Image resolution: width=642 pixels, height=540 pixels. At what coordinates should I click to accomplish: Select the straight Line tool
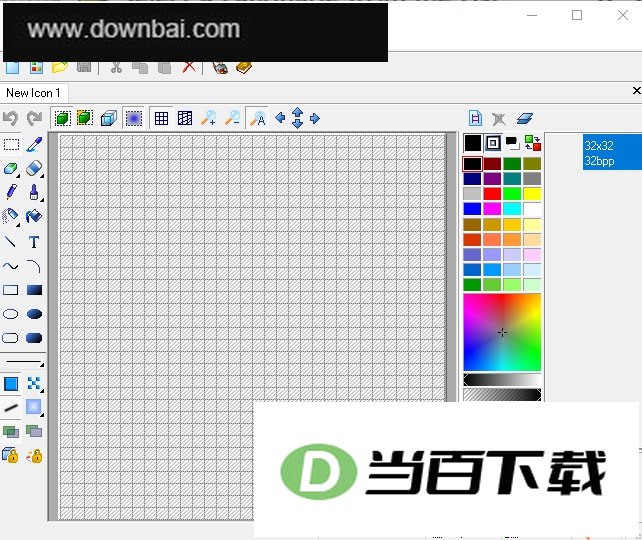11,242
